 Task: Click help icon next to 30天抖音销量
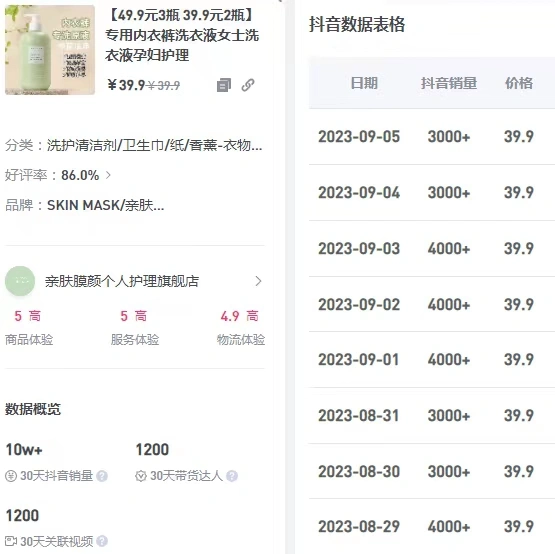click(102, 476)
